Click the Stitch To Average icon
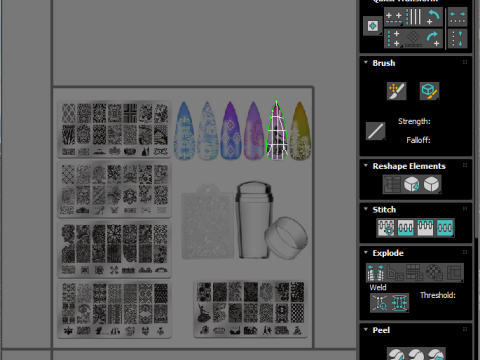The width and height of the screenshot is (480, 360). tap(406, 228)
